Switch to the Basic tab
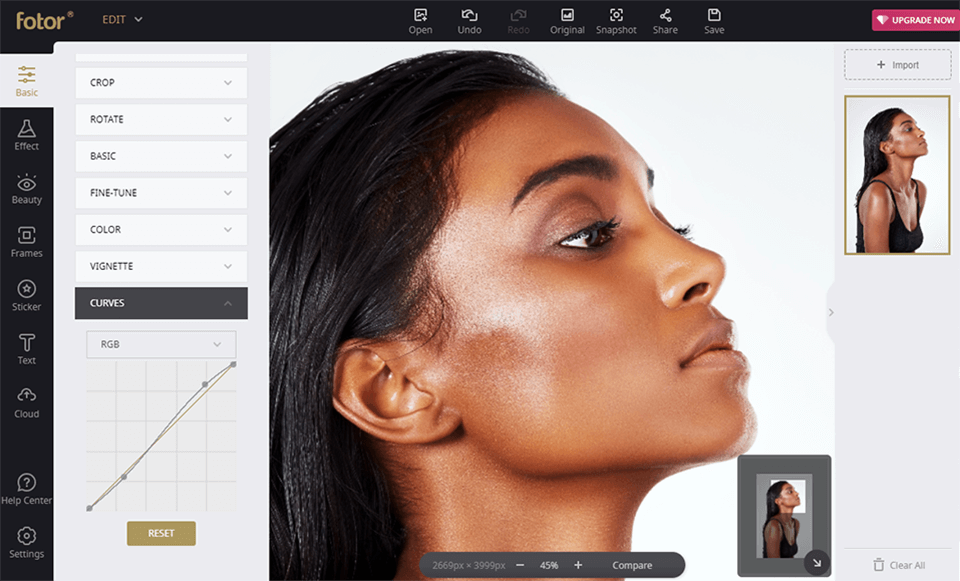This screenshot has height=581, width=960. 26,80
